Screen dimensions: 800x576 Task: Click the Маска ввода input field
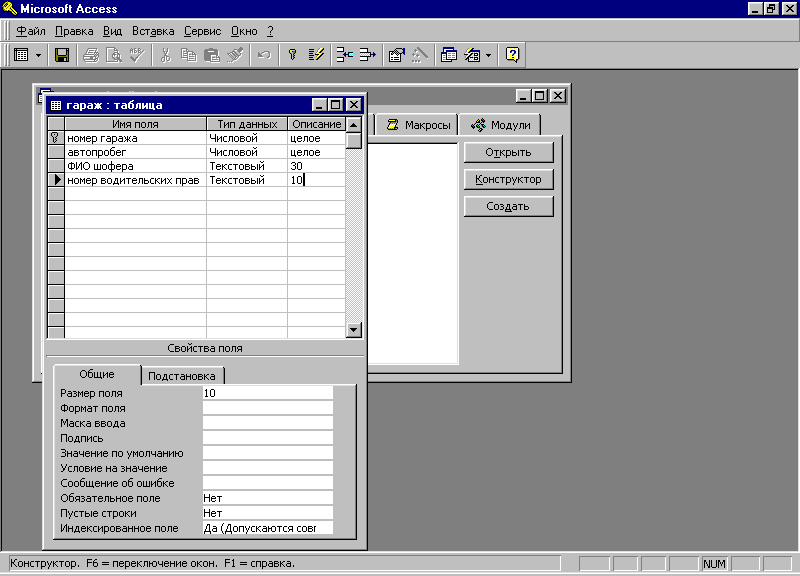point(268,423)
